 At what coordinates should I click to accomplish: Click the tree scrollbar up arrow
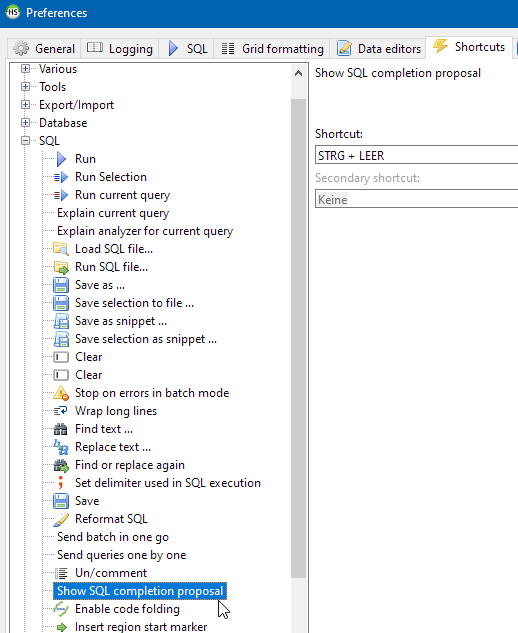(298, 73)
